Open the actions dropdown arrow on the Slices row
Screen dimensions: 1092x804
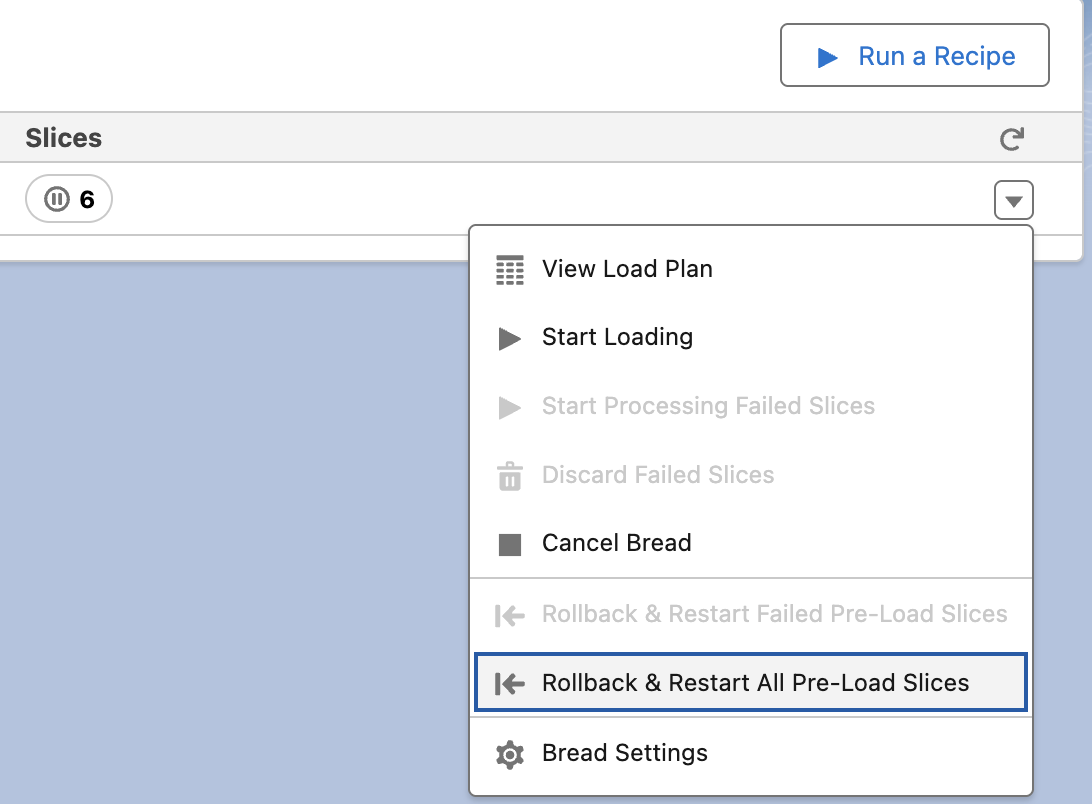point(1013,199)
